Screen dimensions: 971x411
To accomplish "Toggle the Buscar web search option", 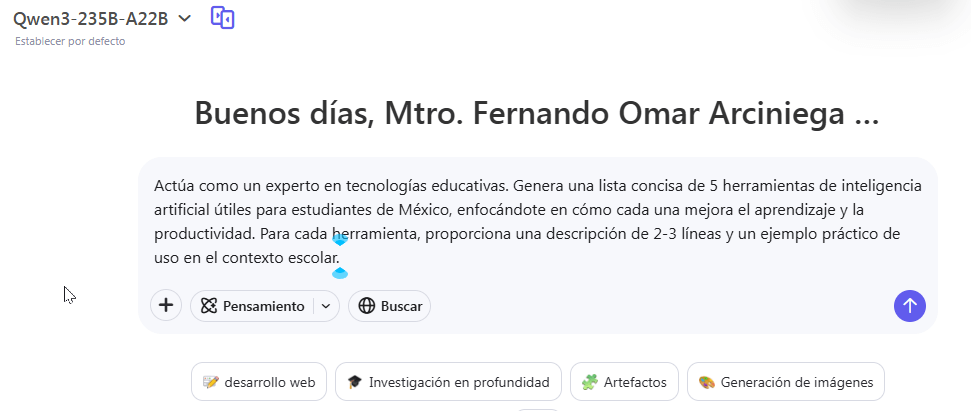I will coord(390,306).
